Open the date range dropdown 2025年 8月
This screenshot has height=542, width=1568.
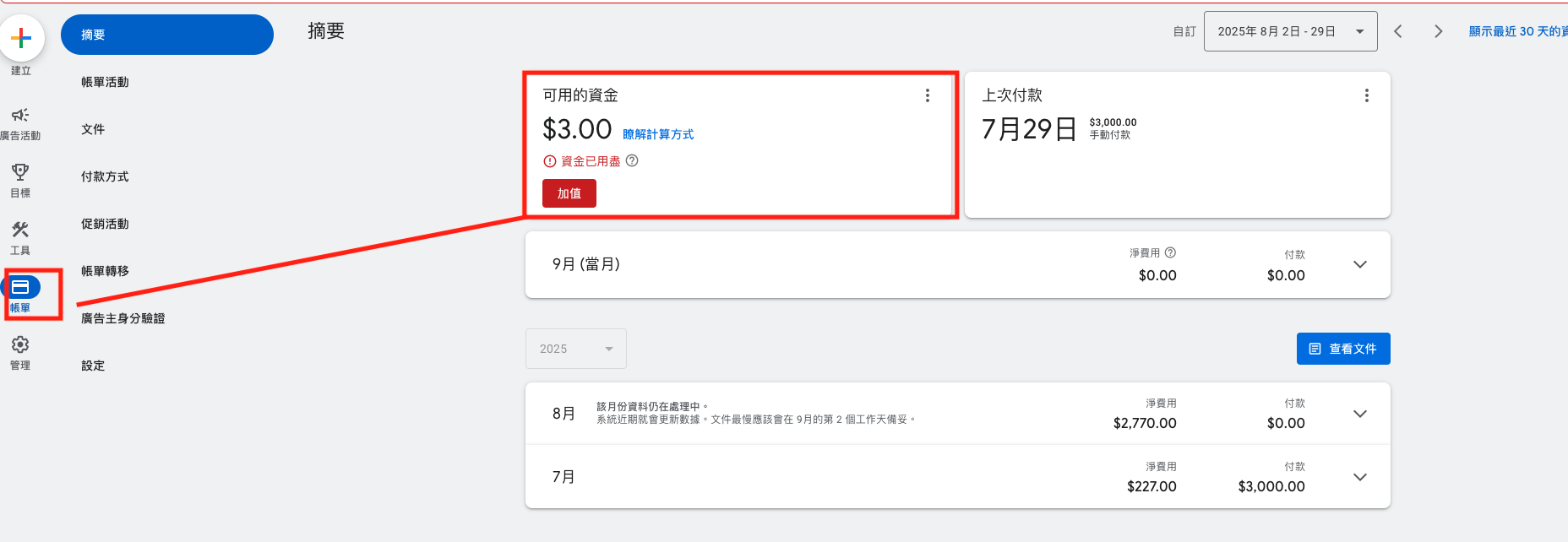coord(1291,31)
